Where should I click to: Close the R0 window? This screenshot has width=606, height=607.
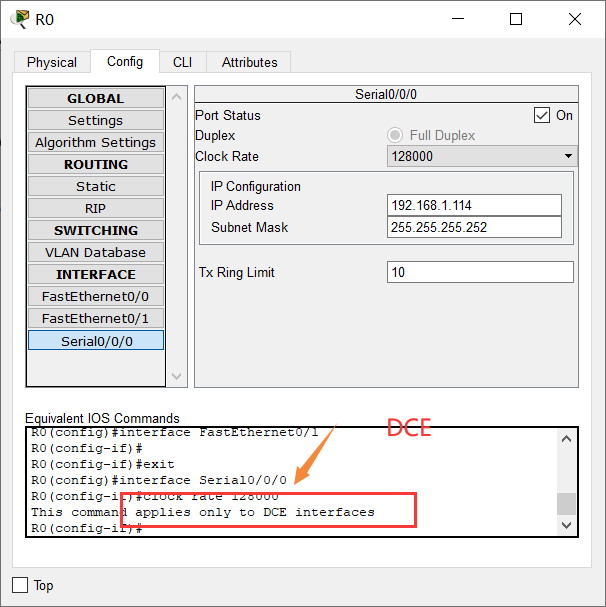pyautogui.click(x=575, y=19)
